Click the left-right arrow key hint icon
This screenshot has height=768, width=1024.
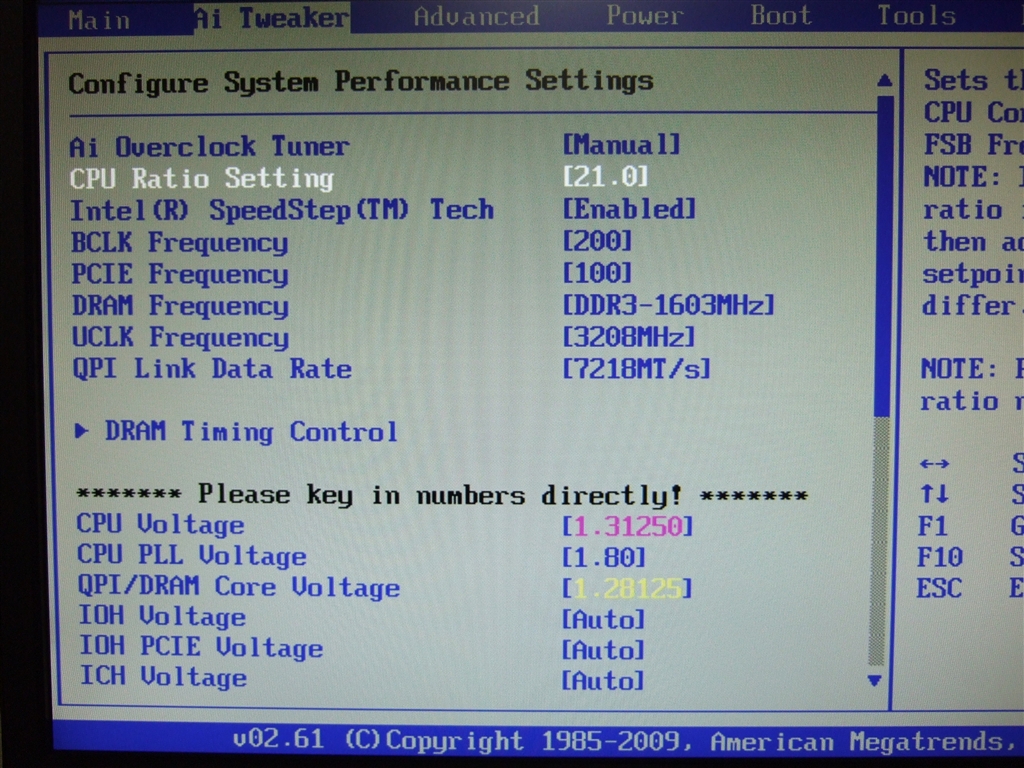(x=934, y=464)
